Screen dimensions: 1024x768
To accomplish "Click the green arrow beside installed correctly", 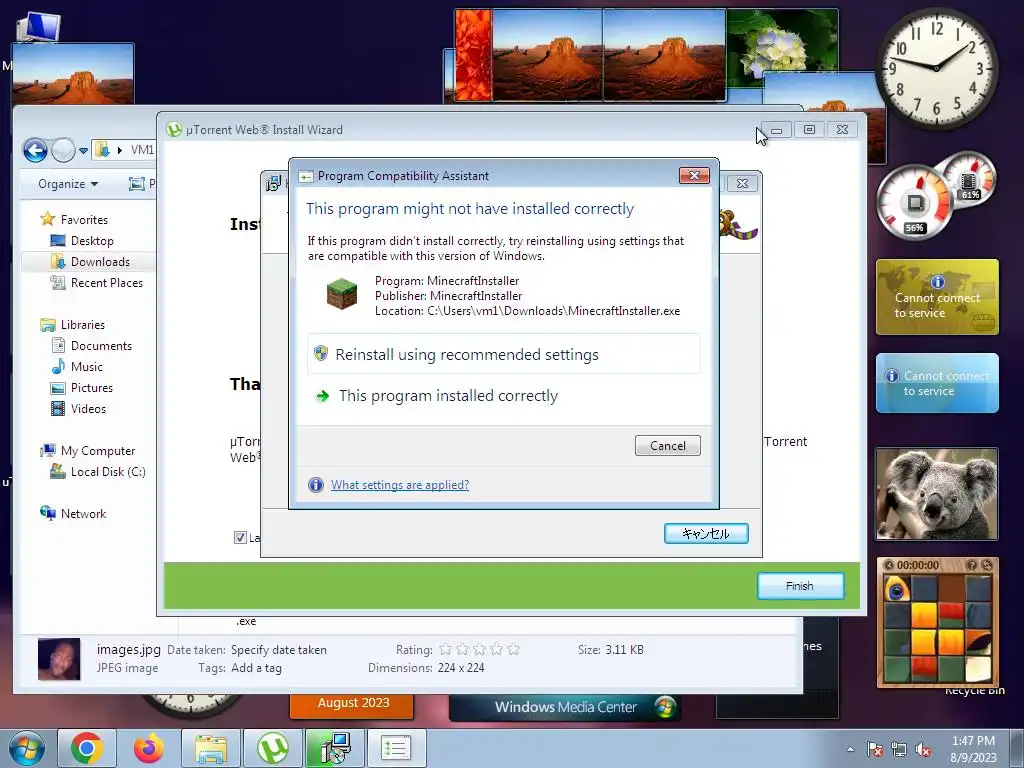I will pyautogui.click(x=322, y=396).
